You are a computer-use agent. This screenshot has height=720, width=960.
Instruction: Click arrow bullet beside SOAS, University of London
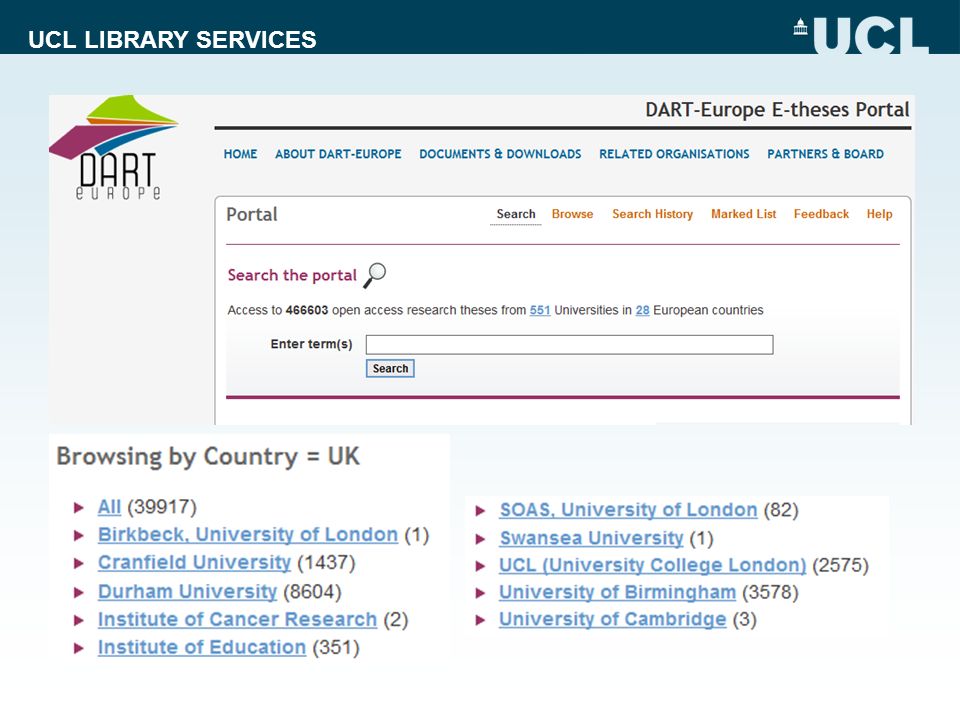(x=481, y=511)
